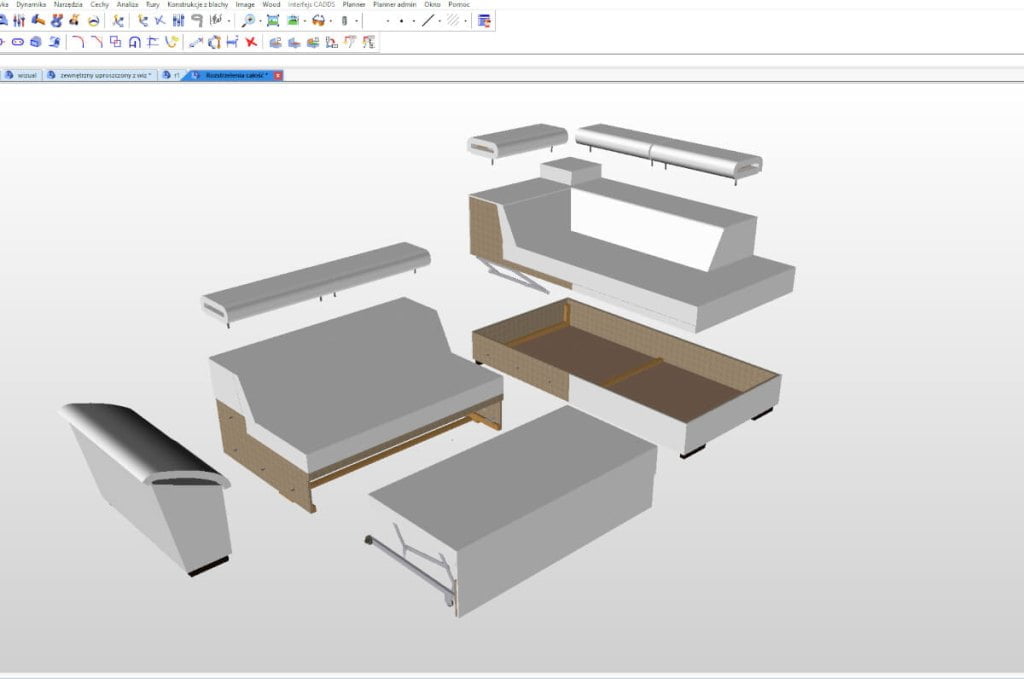Image resolution: width=1024 pixels, height=679 pixels.
Task: Open the dropdown next to the line style tool
Action: [439, 20]
